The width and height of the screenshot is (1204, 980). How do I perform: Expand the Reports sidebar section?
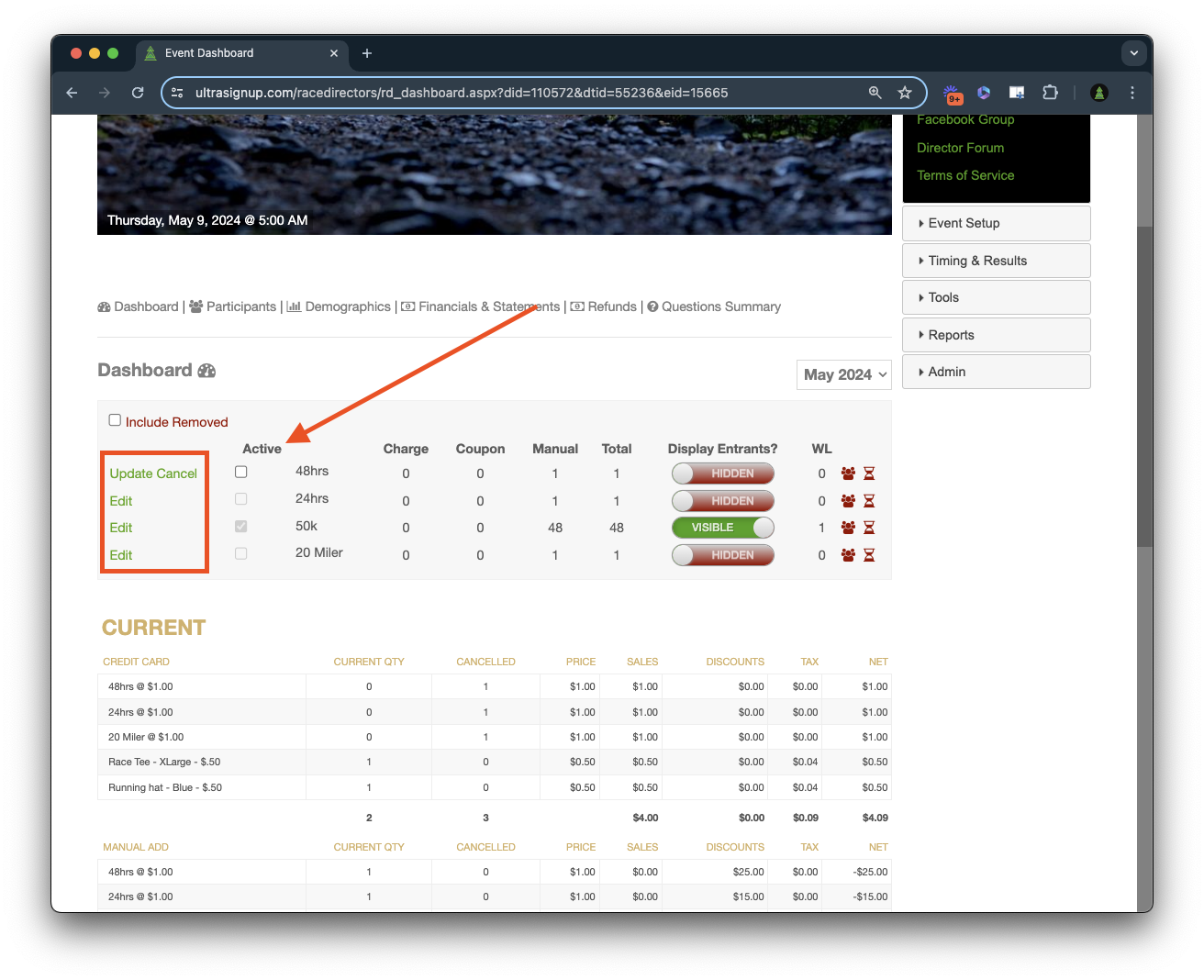click(x=997, y=335)
